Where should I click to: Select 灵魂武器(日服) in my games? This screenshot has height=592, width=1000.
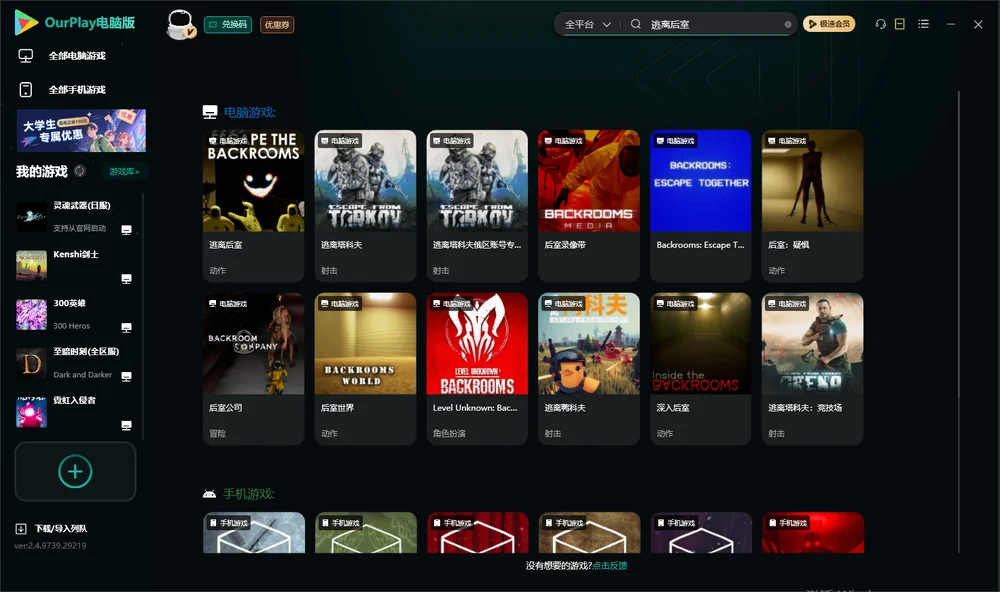(x=74, y=217)
